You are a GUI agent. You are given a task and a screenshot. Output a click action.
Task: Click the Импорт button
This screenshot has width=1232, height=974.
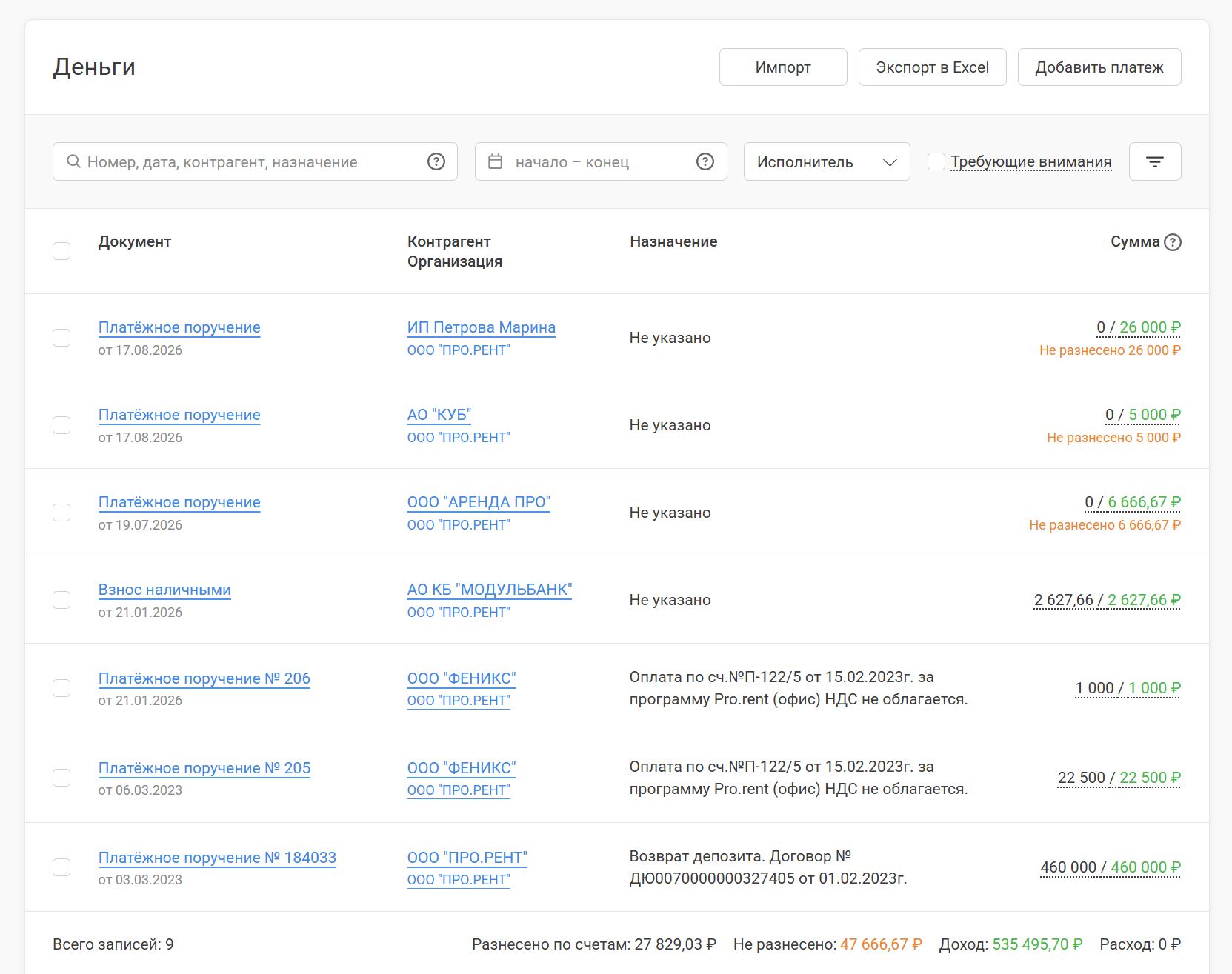click(x=783, y=67)
